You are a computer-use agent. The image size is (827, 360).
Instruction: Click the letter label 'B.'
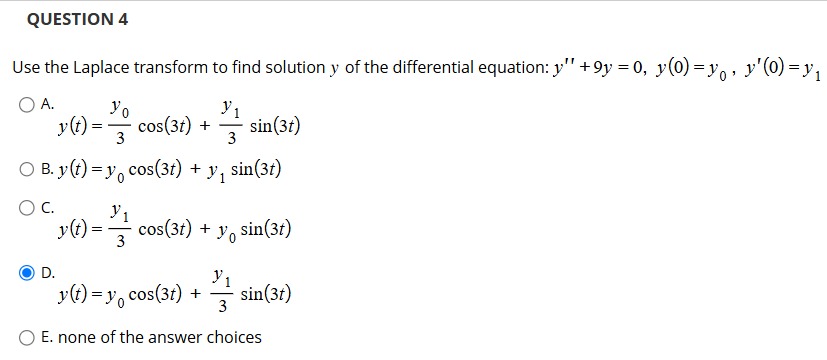click(47, 170)
